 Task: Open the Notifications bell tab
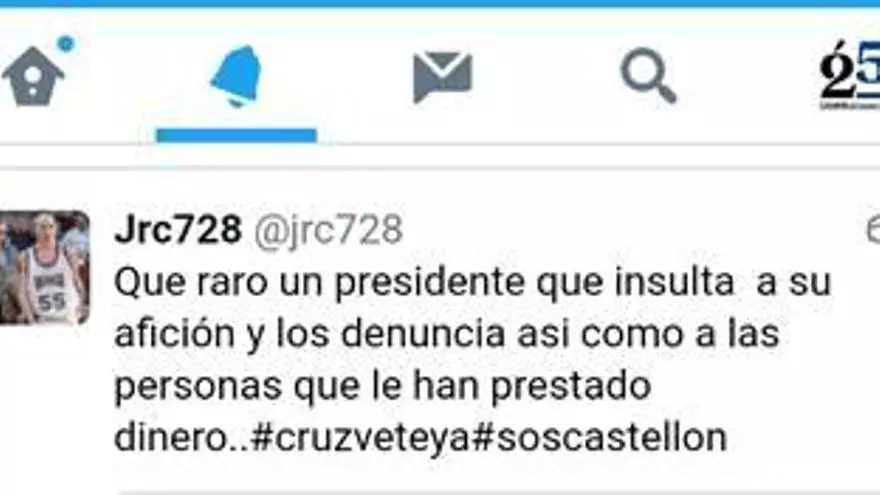[236, 76]
